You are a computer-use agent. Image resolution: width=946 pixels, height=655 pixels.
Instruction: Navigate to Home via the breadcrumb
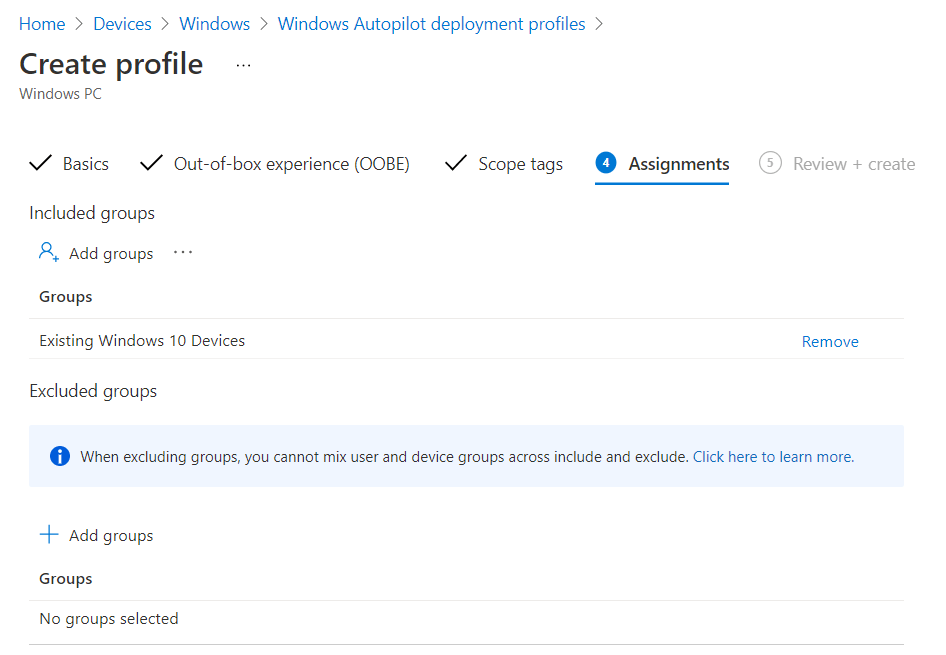[41, 23]
